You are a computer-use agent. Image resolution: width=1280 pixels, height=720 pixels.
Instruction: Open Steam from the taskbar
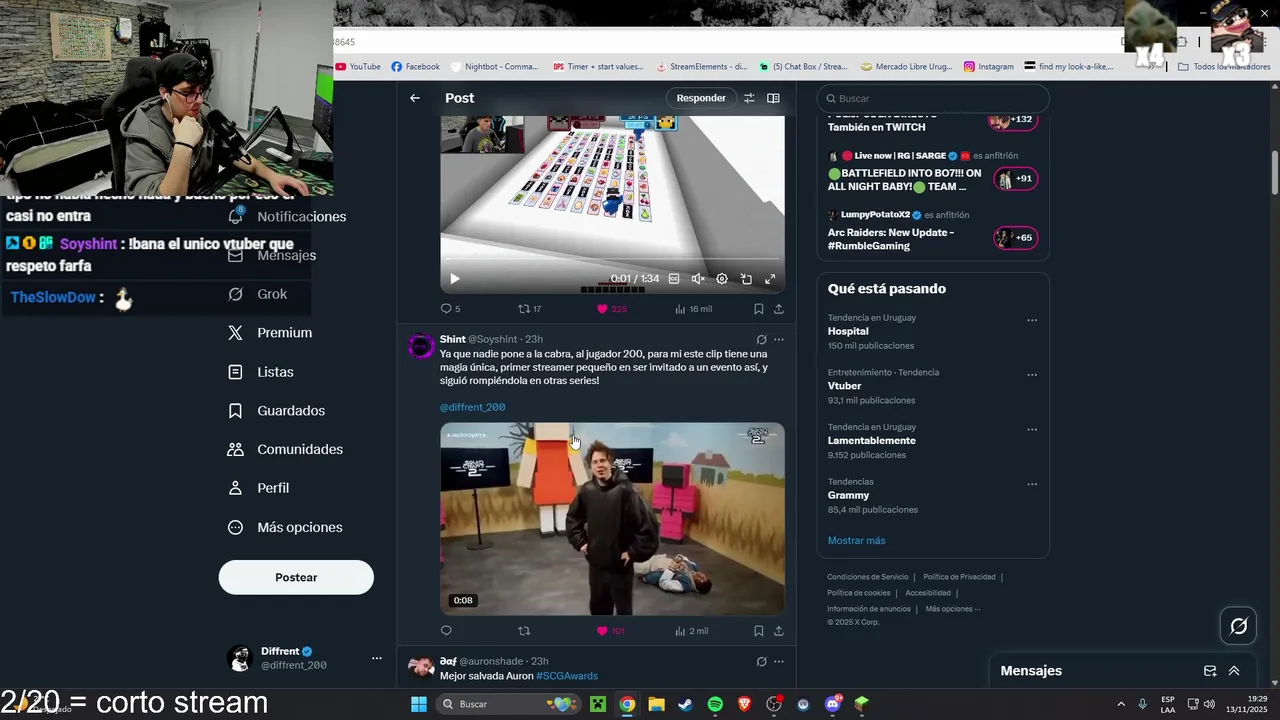685,704
